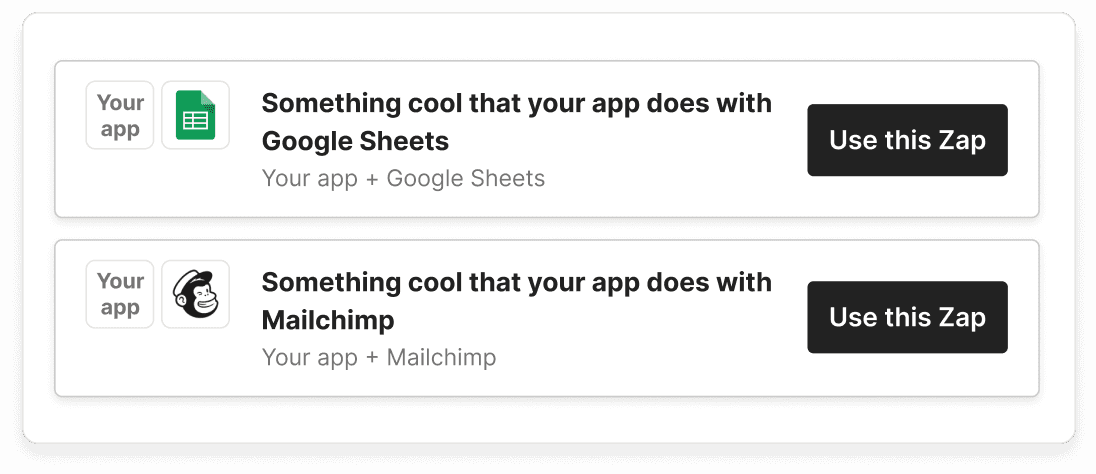The image size is (1096, 474).
Task: Select "Your app" icon beside Mailchimp logo
Action: 120,294
